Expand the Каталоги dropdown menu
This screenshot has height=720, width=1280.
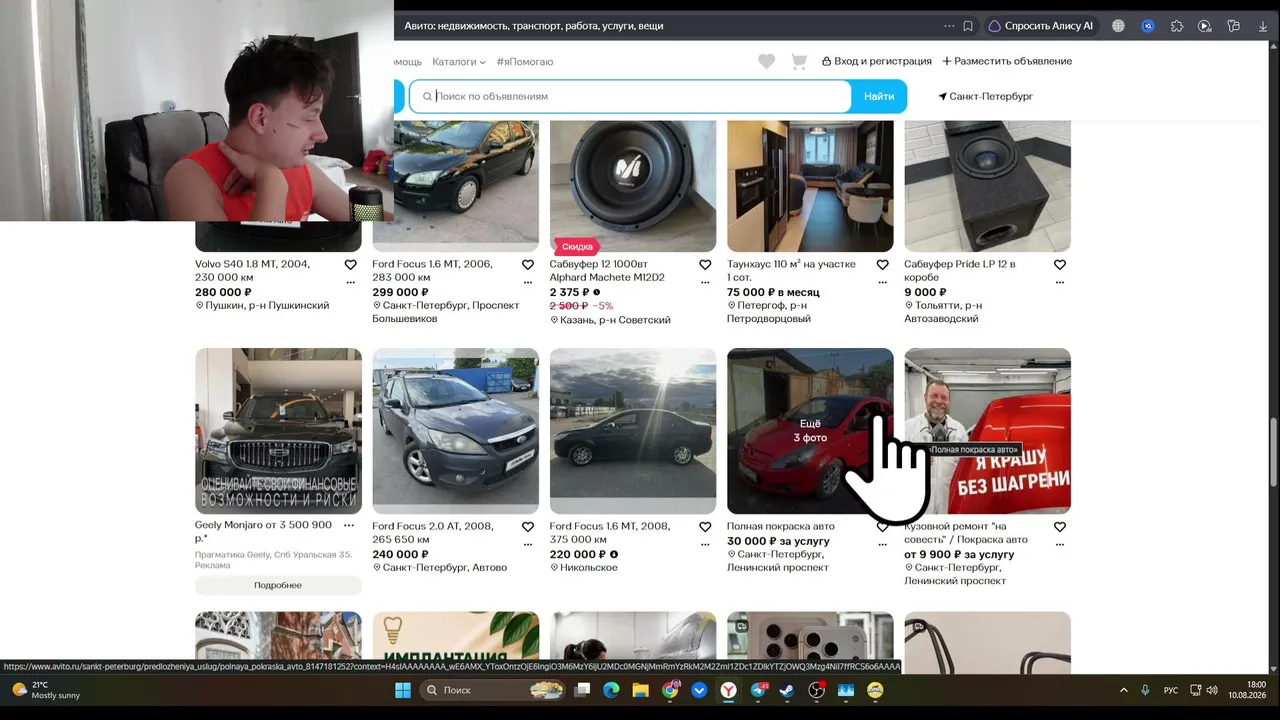[x=458, y=62]
